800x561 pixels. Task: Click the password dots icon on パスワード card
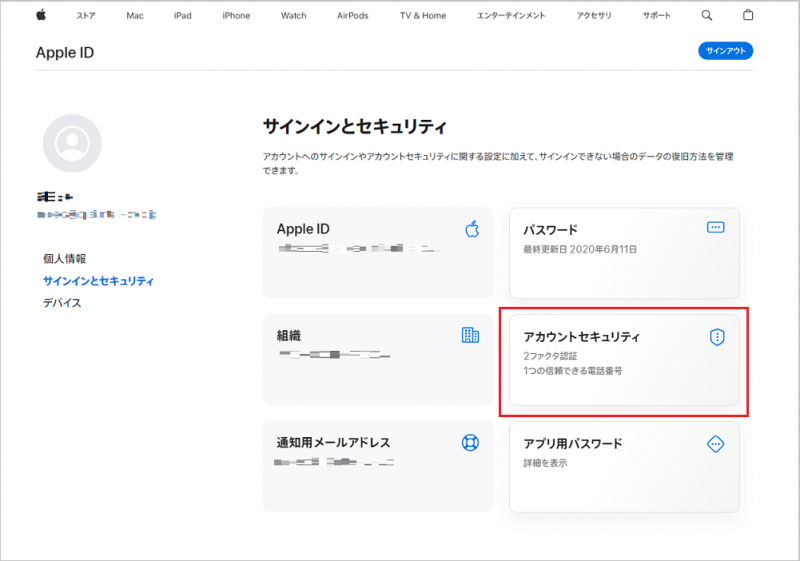(715, 227)
